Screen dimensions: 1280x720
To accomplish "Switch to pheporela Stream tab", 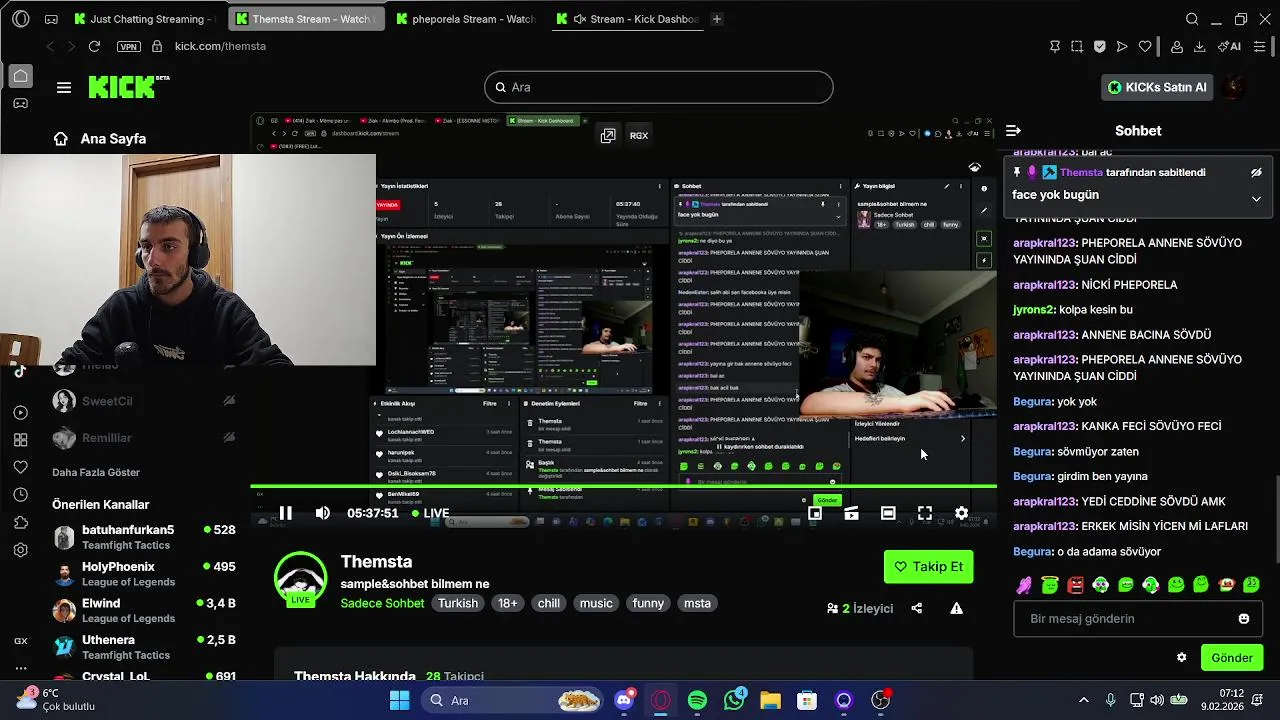I will [x=465, y=19].
